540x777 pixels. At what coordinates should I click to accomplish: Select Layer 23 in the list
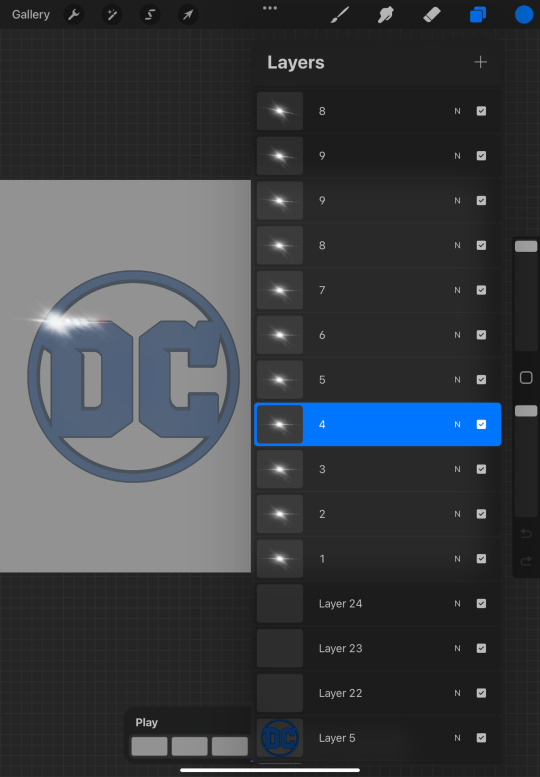coord(378,648)
